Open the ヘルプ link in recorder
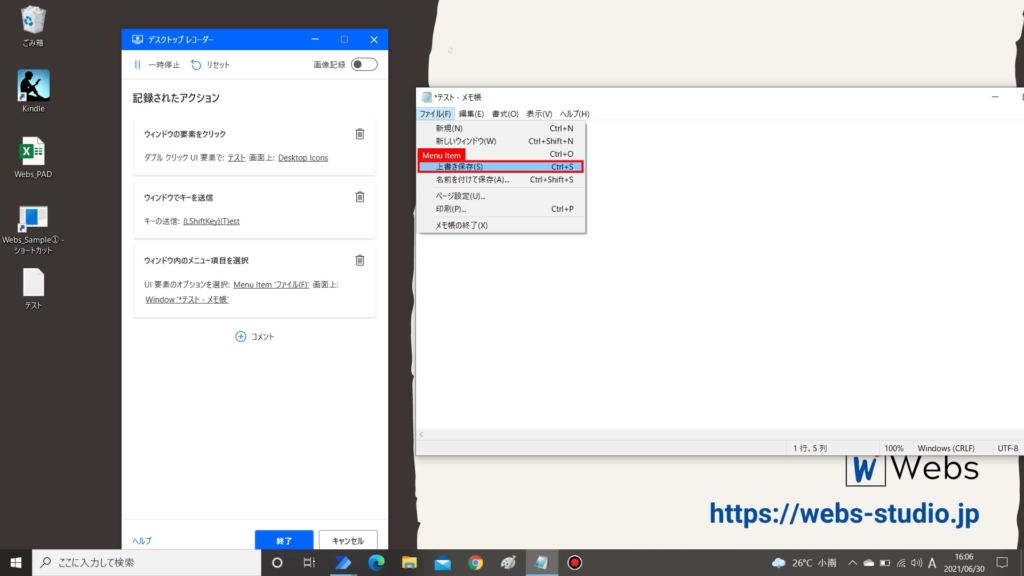 pos(142,541)
